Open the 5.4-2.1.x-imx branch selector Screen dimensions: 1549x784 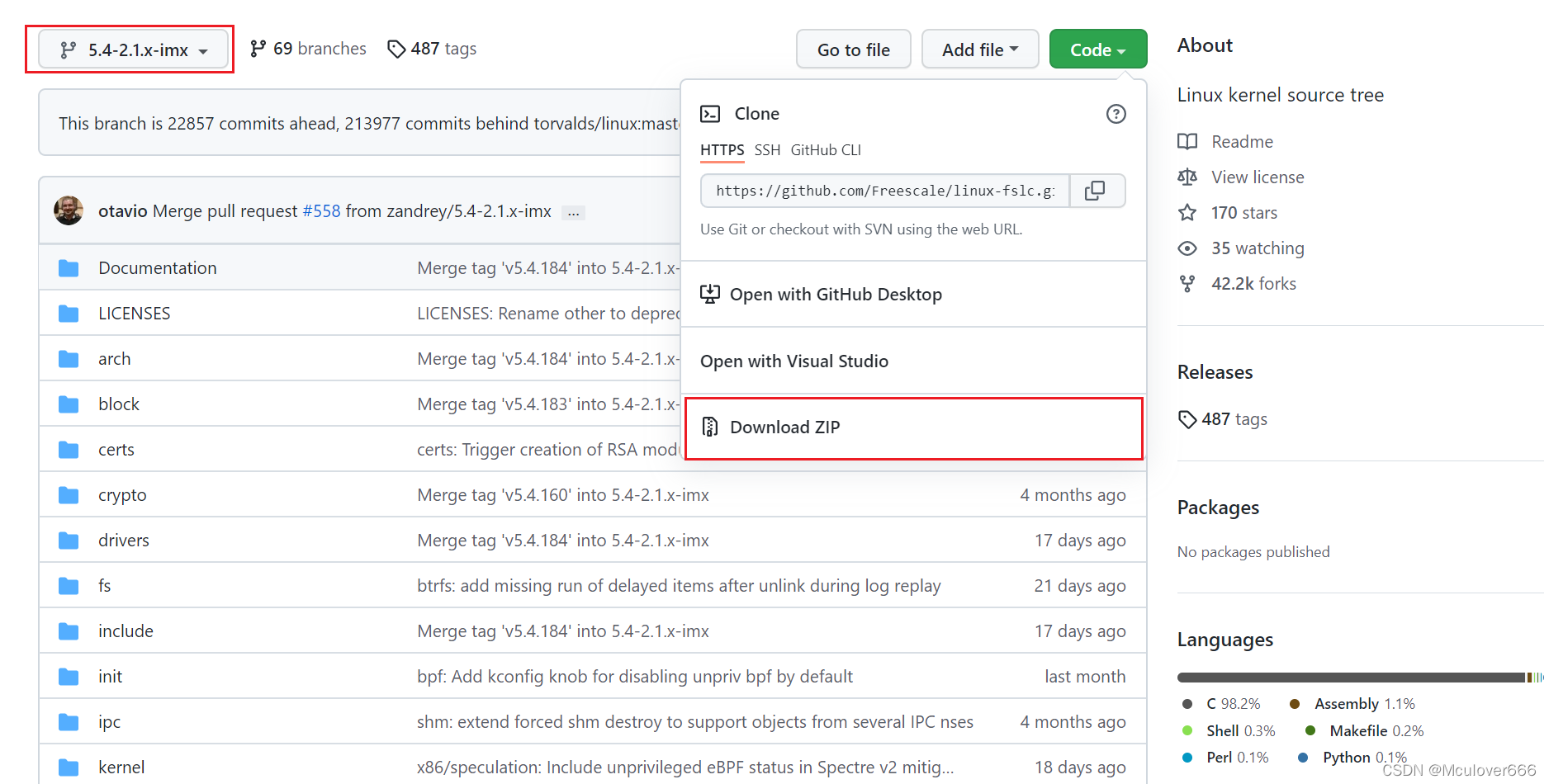point(134,50)
